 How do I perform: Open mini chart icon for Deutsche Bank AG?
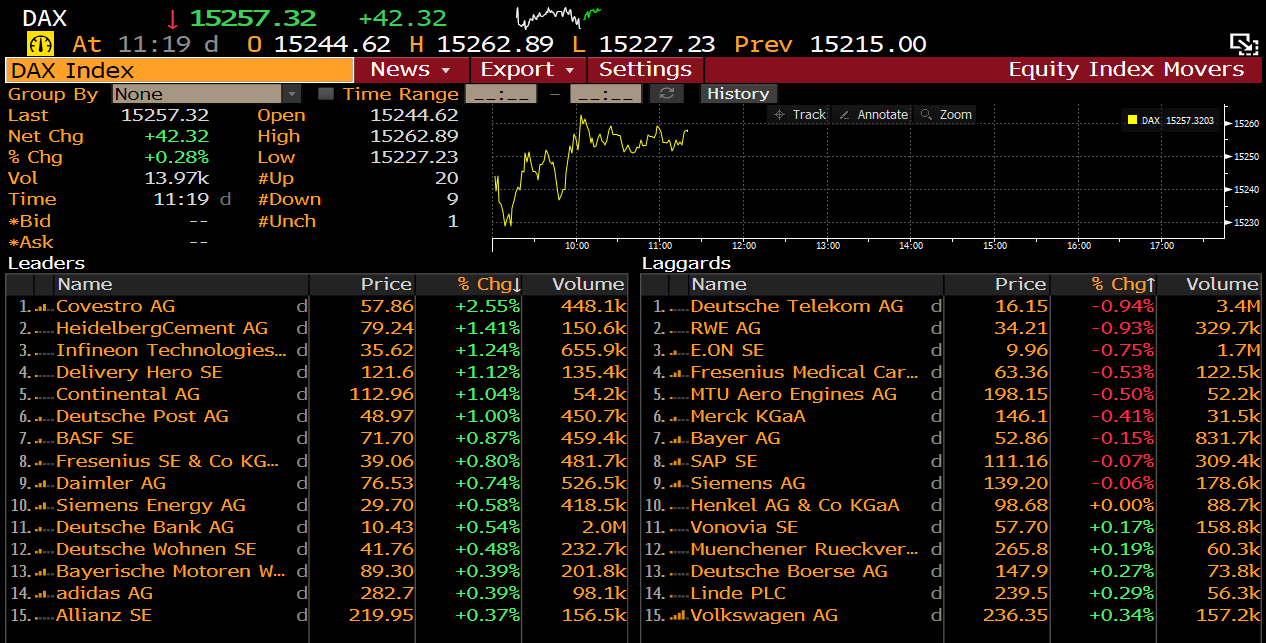44,528
